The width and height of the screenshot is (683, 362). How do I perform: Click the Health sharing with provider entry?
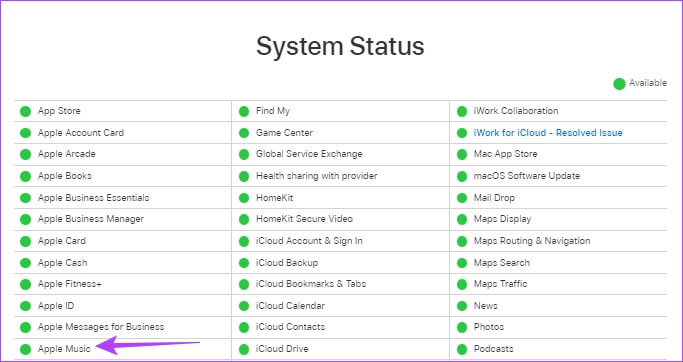click(x=317, y=176)
